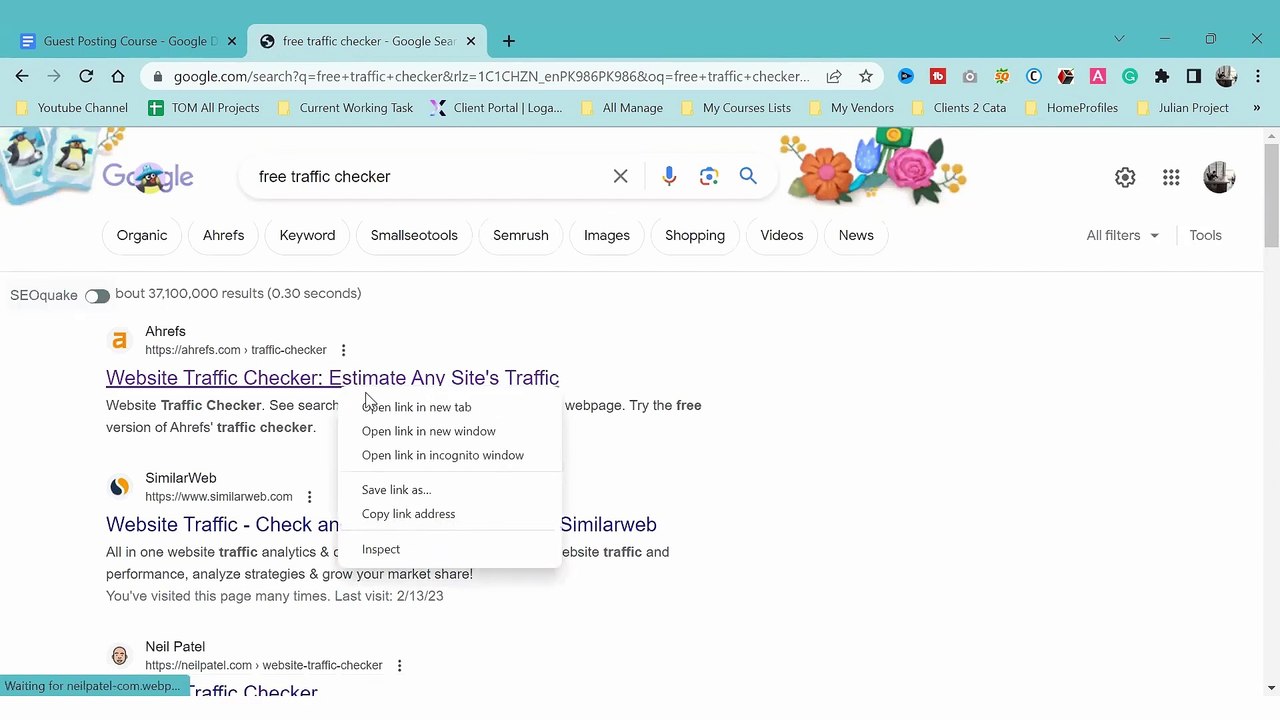This screenshot has height=720, width=1280.
Task: Submit search with the magnifying glass
Action: click(x=748, y=176)
